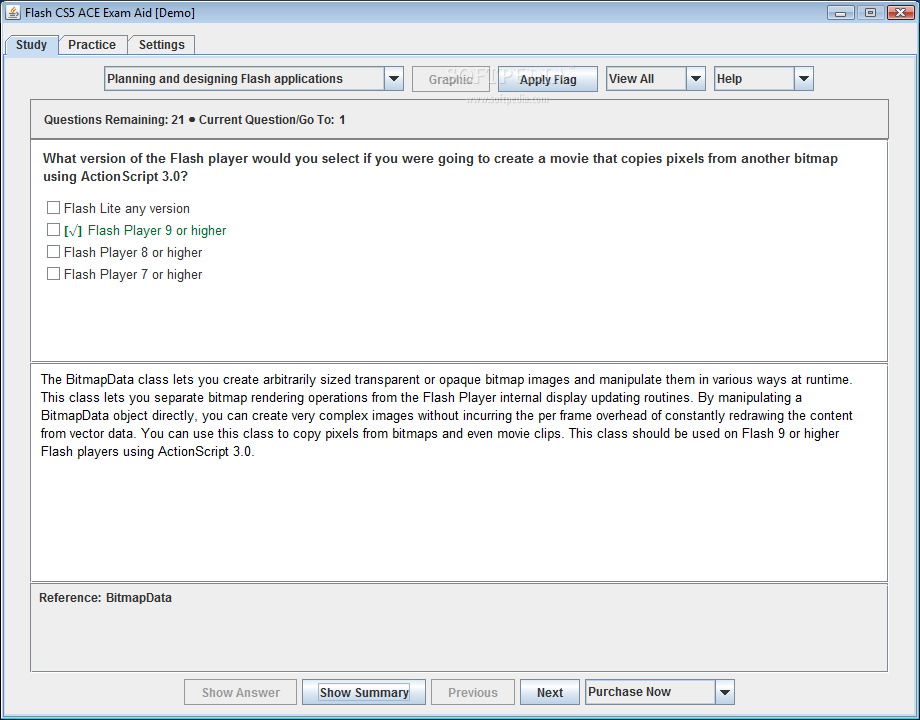The image size is (920, 720).
Task: Close the Flash CS5 ACE Exam Aid window
Action: tap(900, 12)
